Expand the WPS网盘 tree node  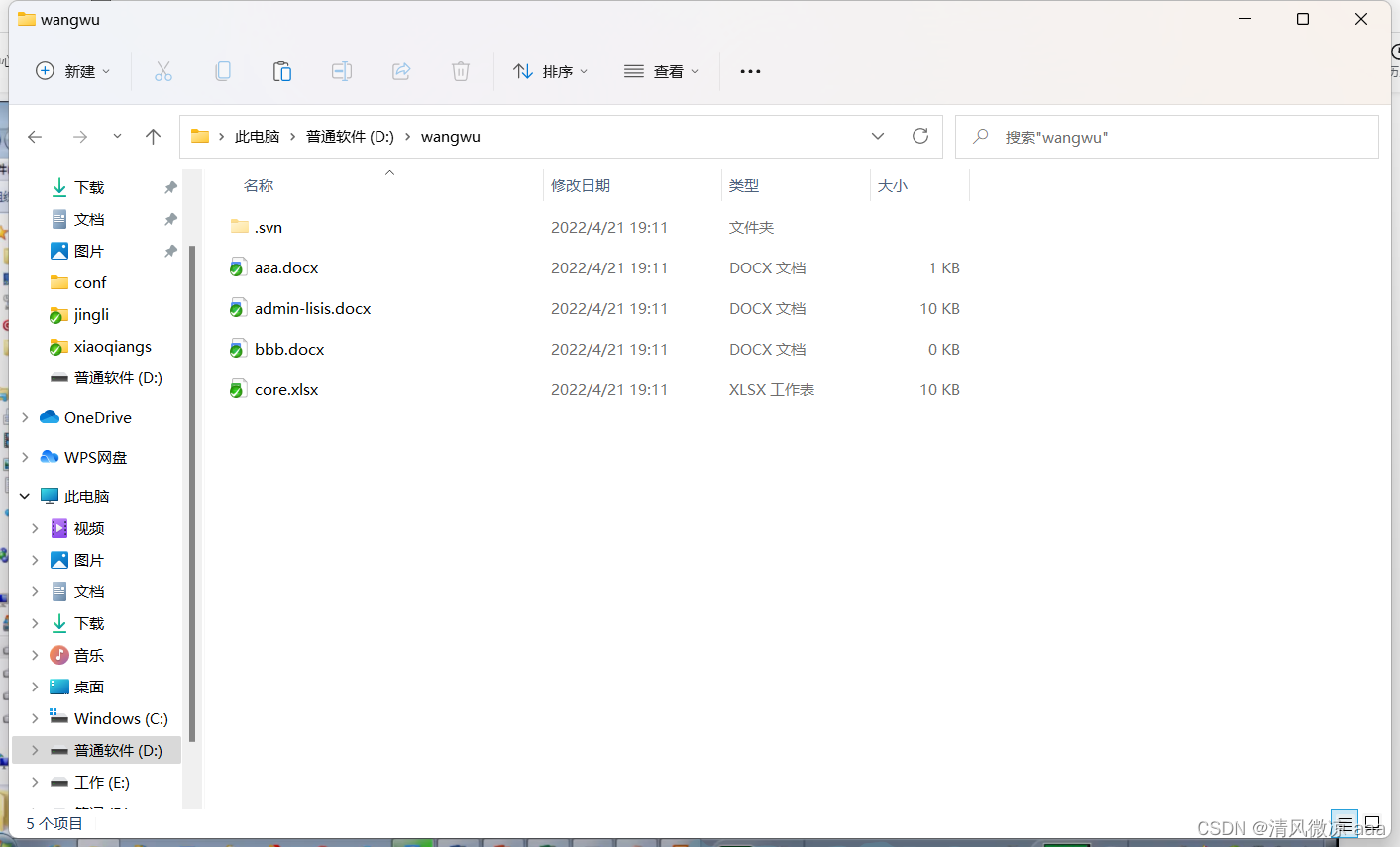click(x=25, y=457)
